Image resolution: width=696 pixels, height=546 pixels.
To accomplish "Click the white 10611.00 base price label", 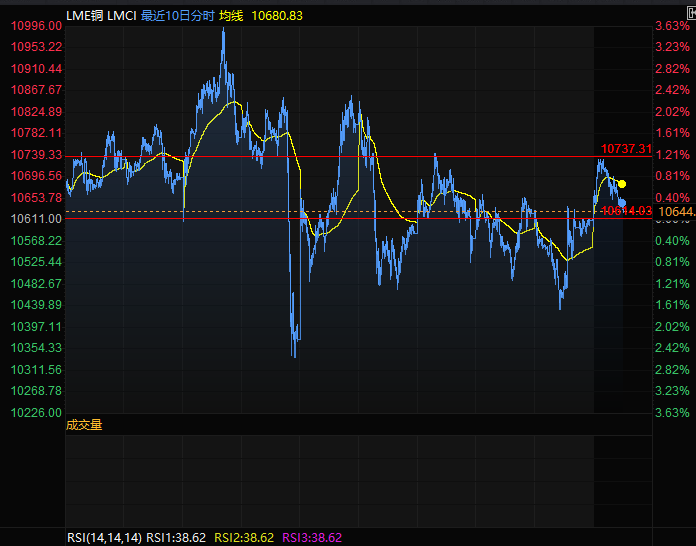I will pyautogui.click(x=36, y=218).
